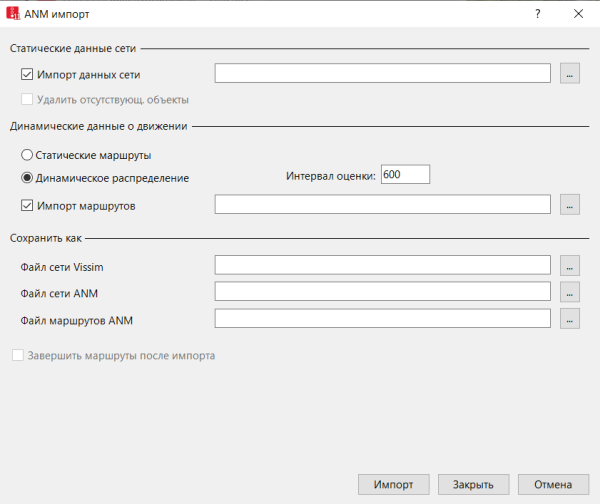Click the network data import path field
Screen dimensions: 600x504
[x=383, y=74]
